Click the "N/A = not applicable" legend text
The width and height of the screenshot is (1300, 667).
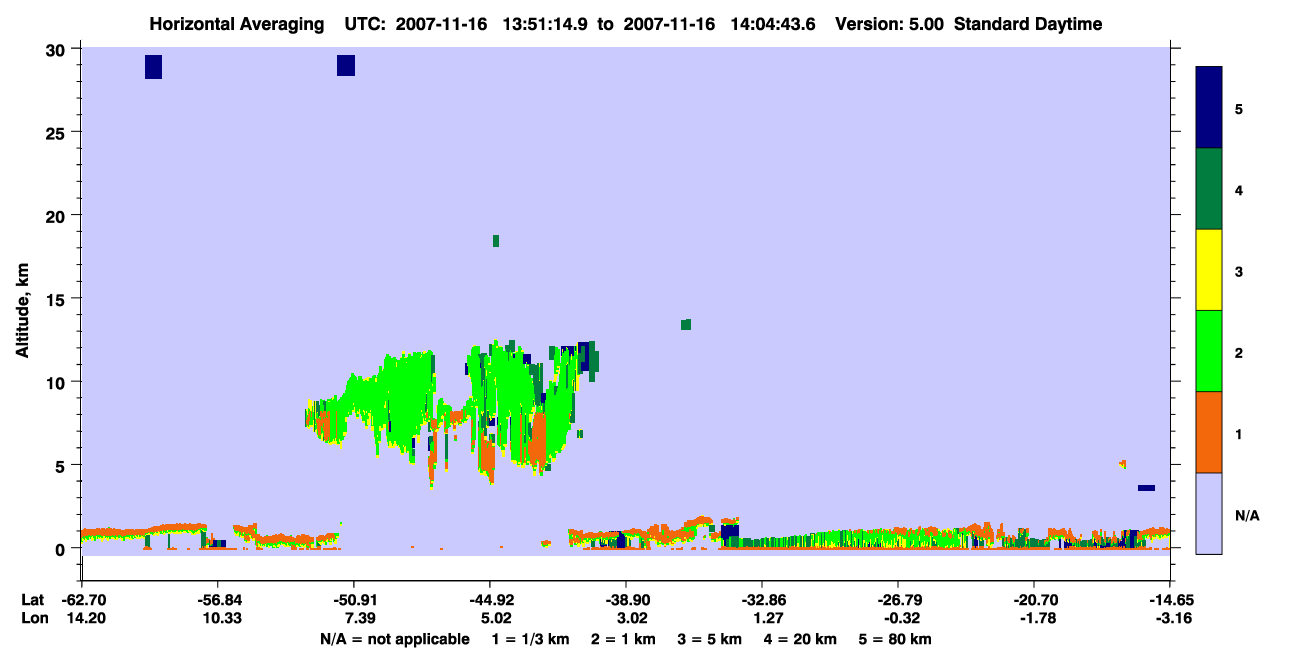pos(394,639)
